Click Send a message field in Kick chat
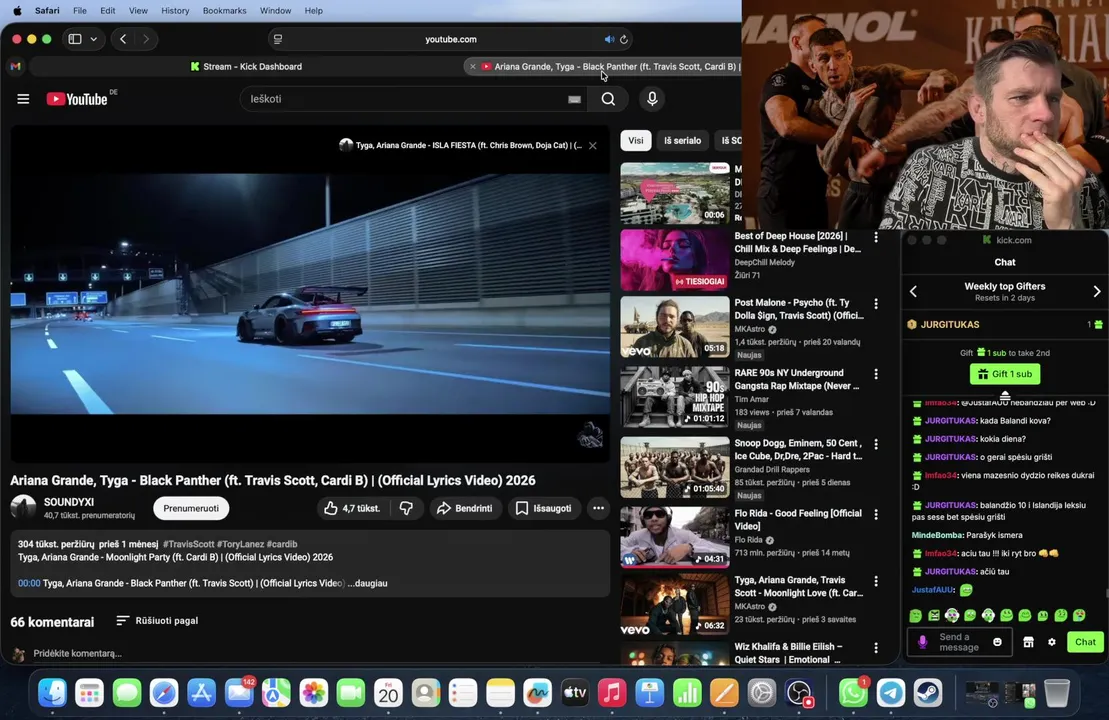1109x720 pixels. point(959,642)
